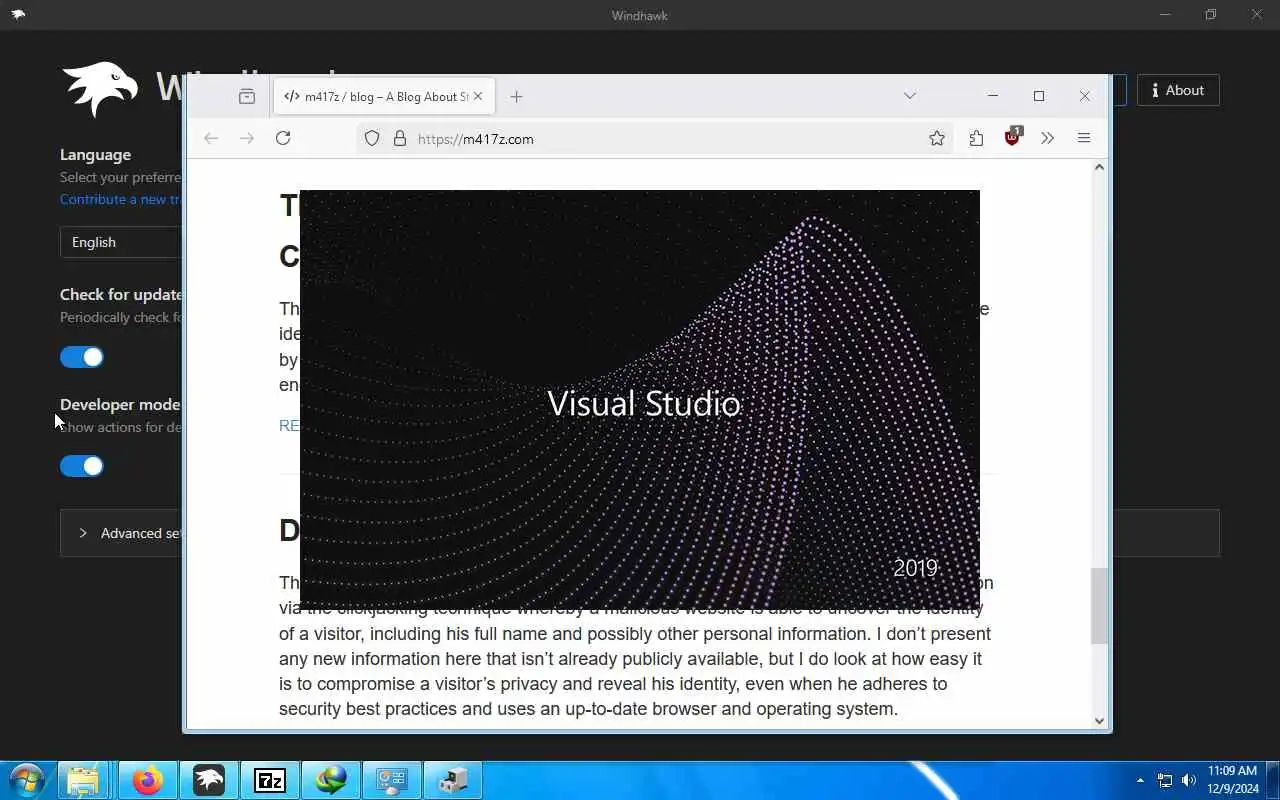
Task: Show hidden system tray icons
Action: point(1140,780)
